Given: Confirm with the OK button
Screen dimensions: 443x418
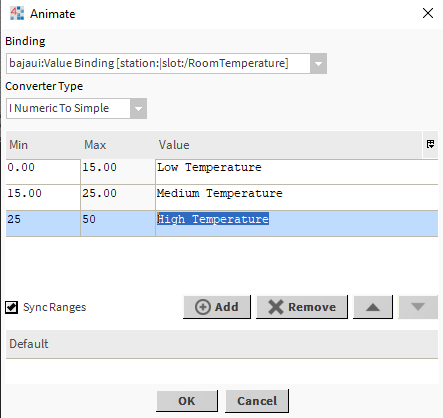Looking at the screenshot, I should click(187, 401).
